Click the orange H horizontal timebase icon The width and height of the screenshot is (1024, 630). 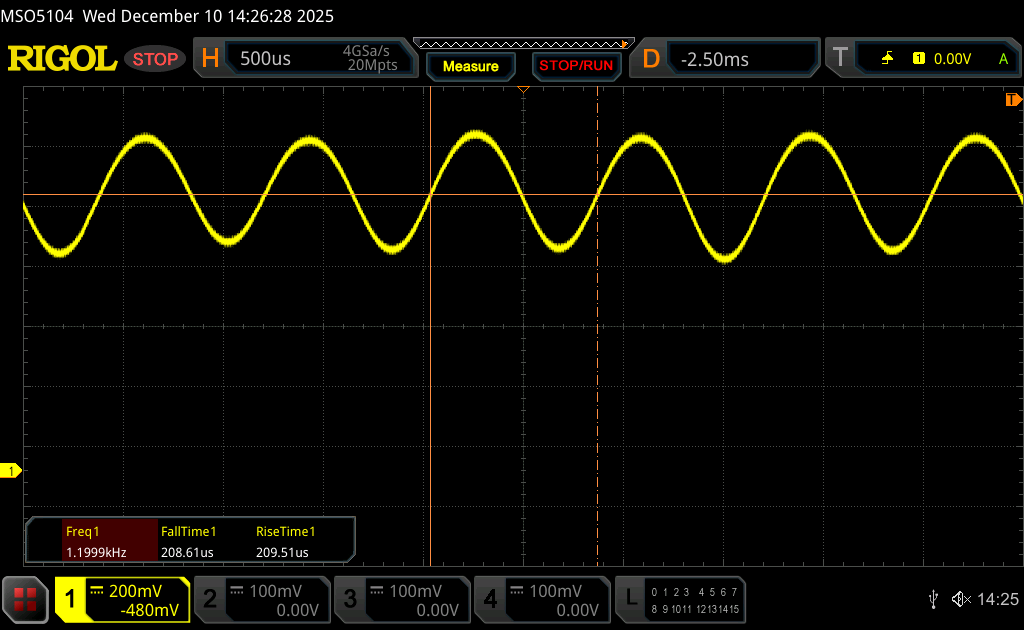click(x=210, y=59)
